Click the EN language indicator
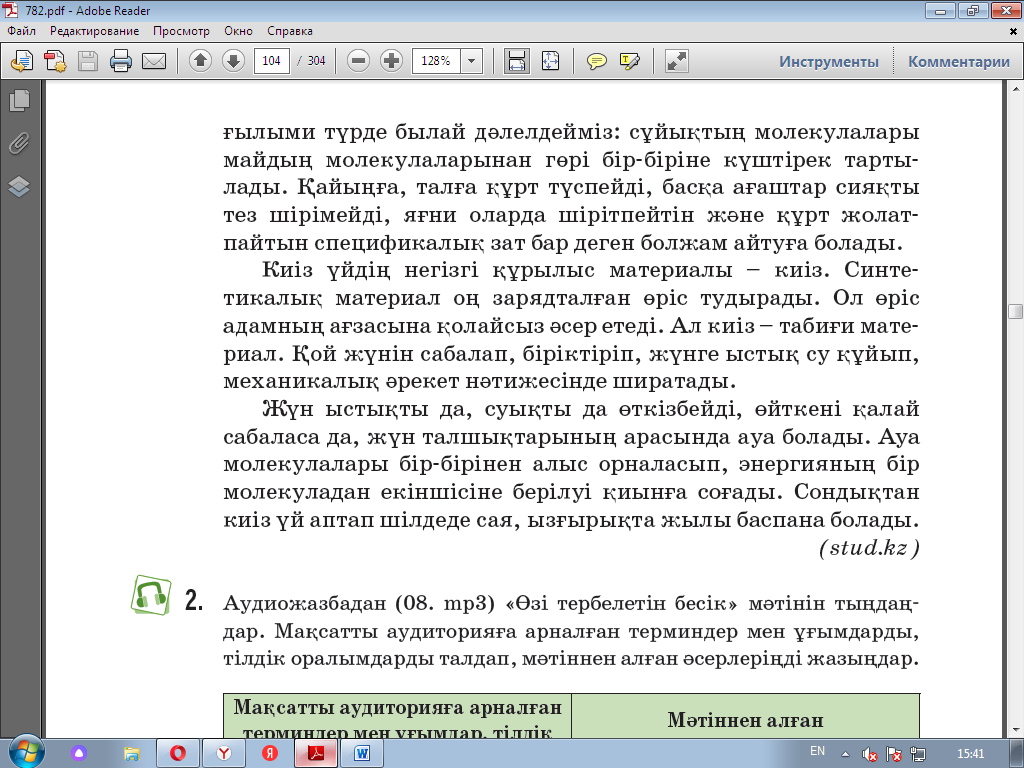1024x768 pixels. 817,751
